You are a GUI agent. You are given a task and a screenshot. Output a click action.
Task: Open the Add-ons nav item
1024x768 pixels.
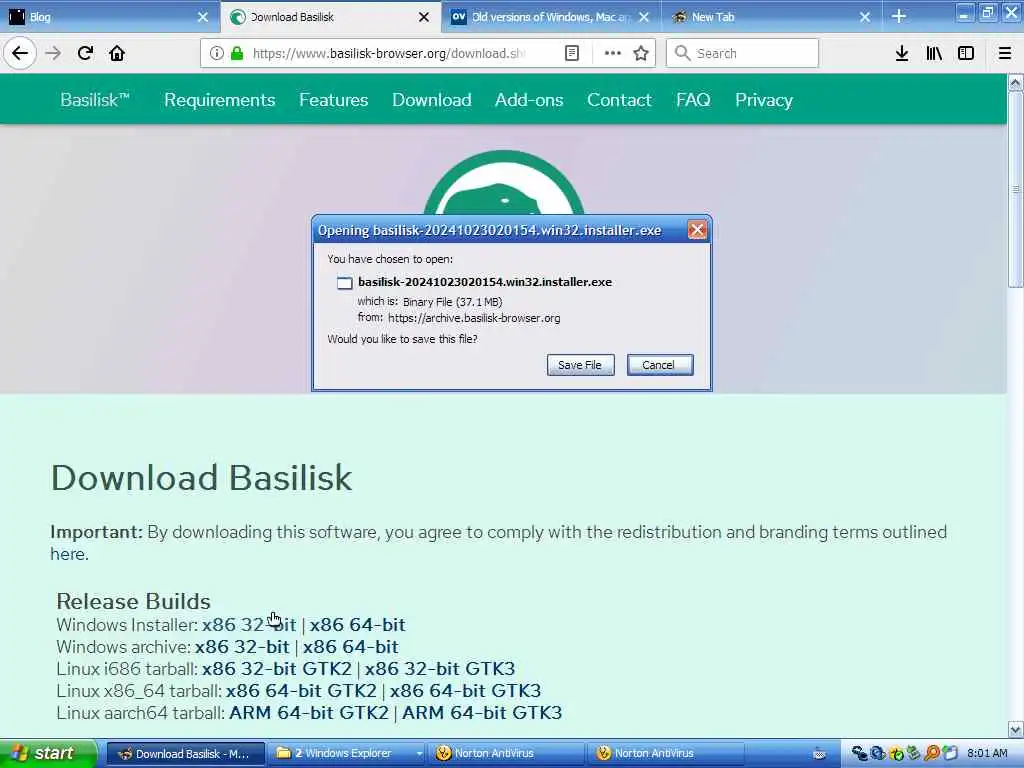click(x=529, y=100)
